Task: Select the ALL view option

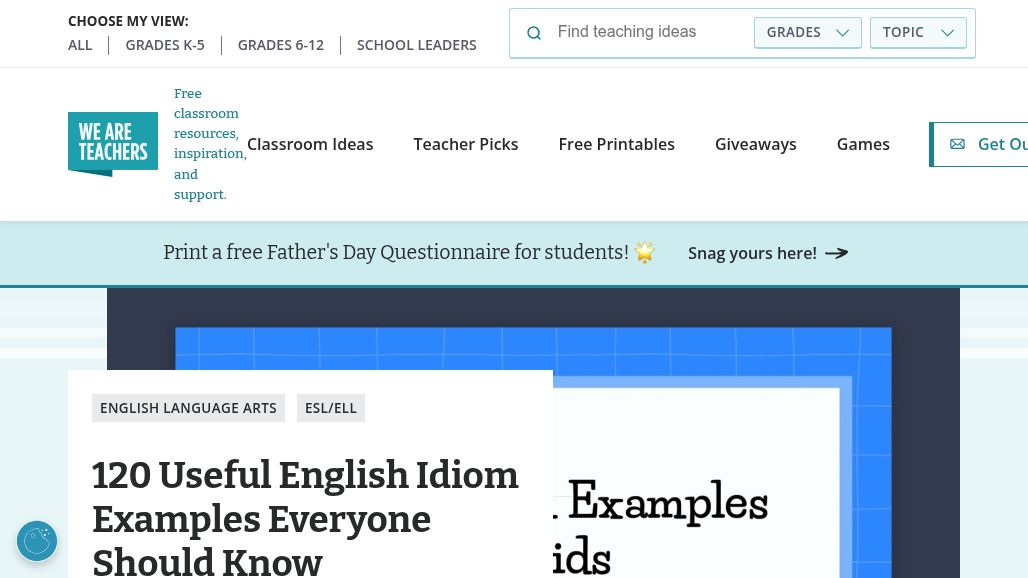Action: coord(80,45)
